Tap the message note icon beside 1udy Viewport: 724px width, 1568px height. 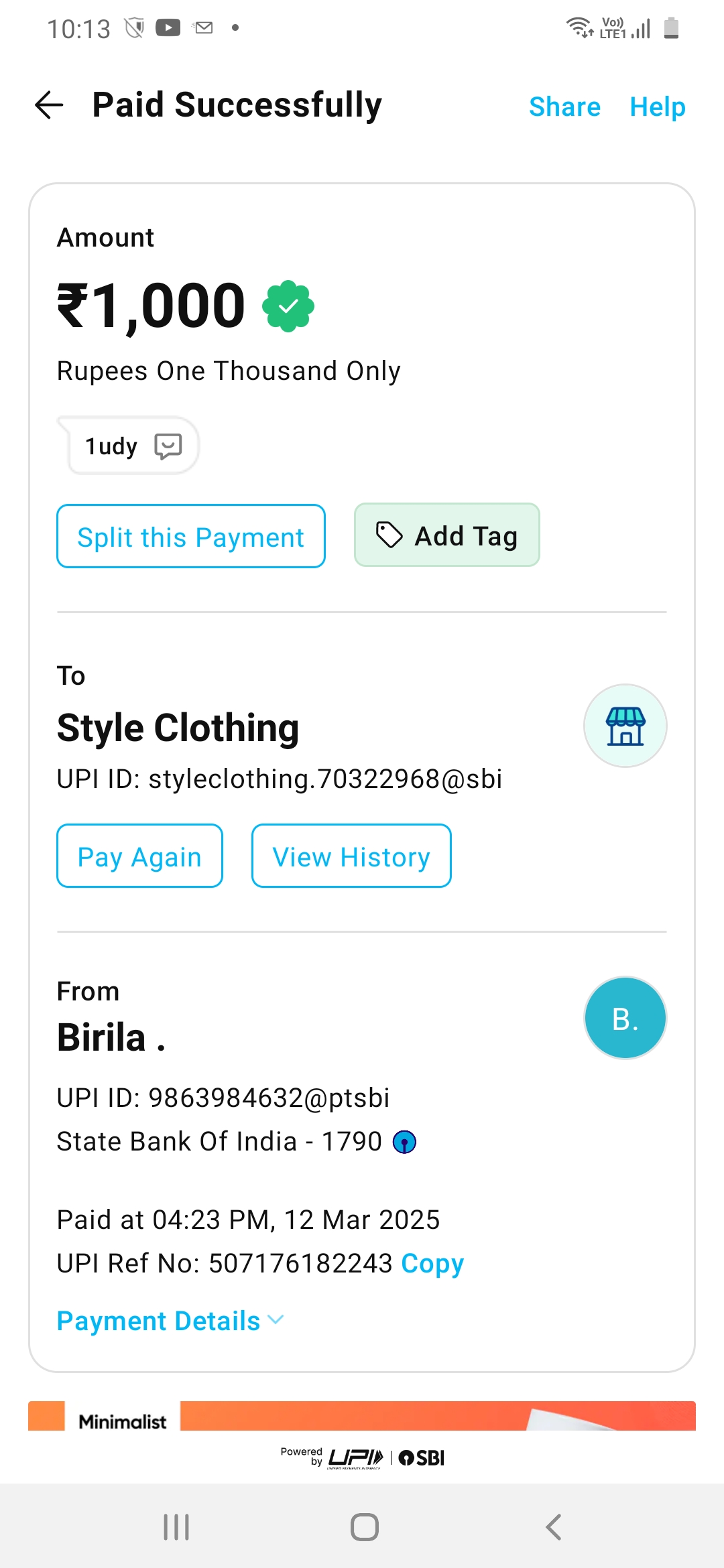168,446
